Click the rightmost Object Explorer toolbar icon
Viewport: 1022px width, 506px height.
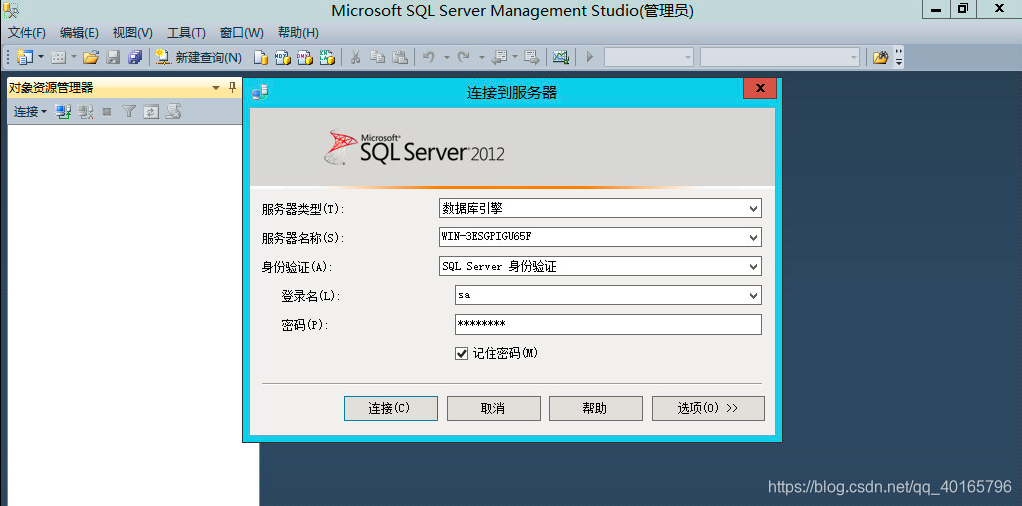click(x=173, y=112)
